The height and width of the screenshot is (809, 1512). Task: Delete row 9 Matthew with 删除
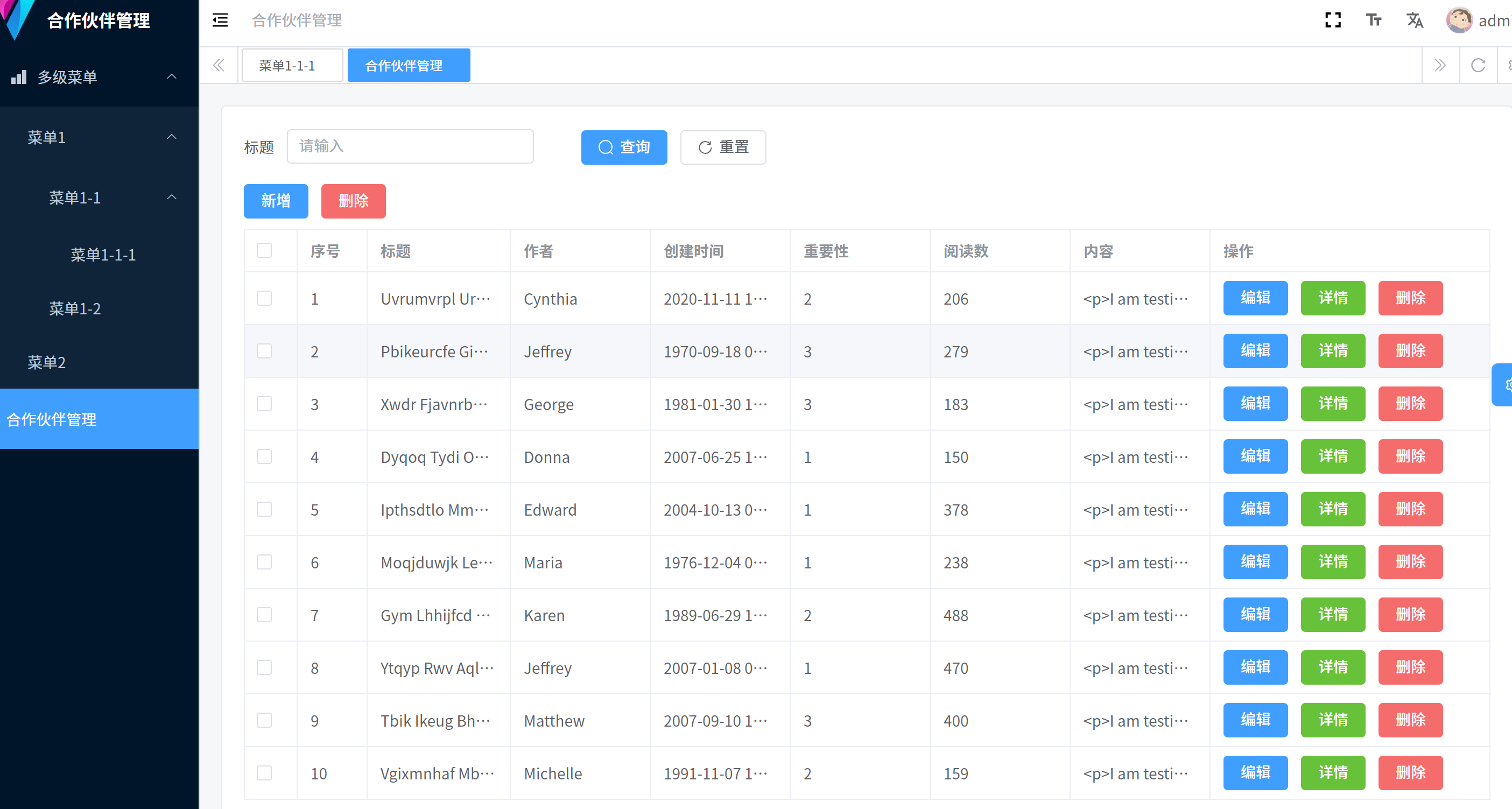coord(1410,720)
